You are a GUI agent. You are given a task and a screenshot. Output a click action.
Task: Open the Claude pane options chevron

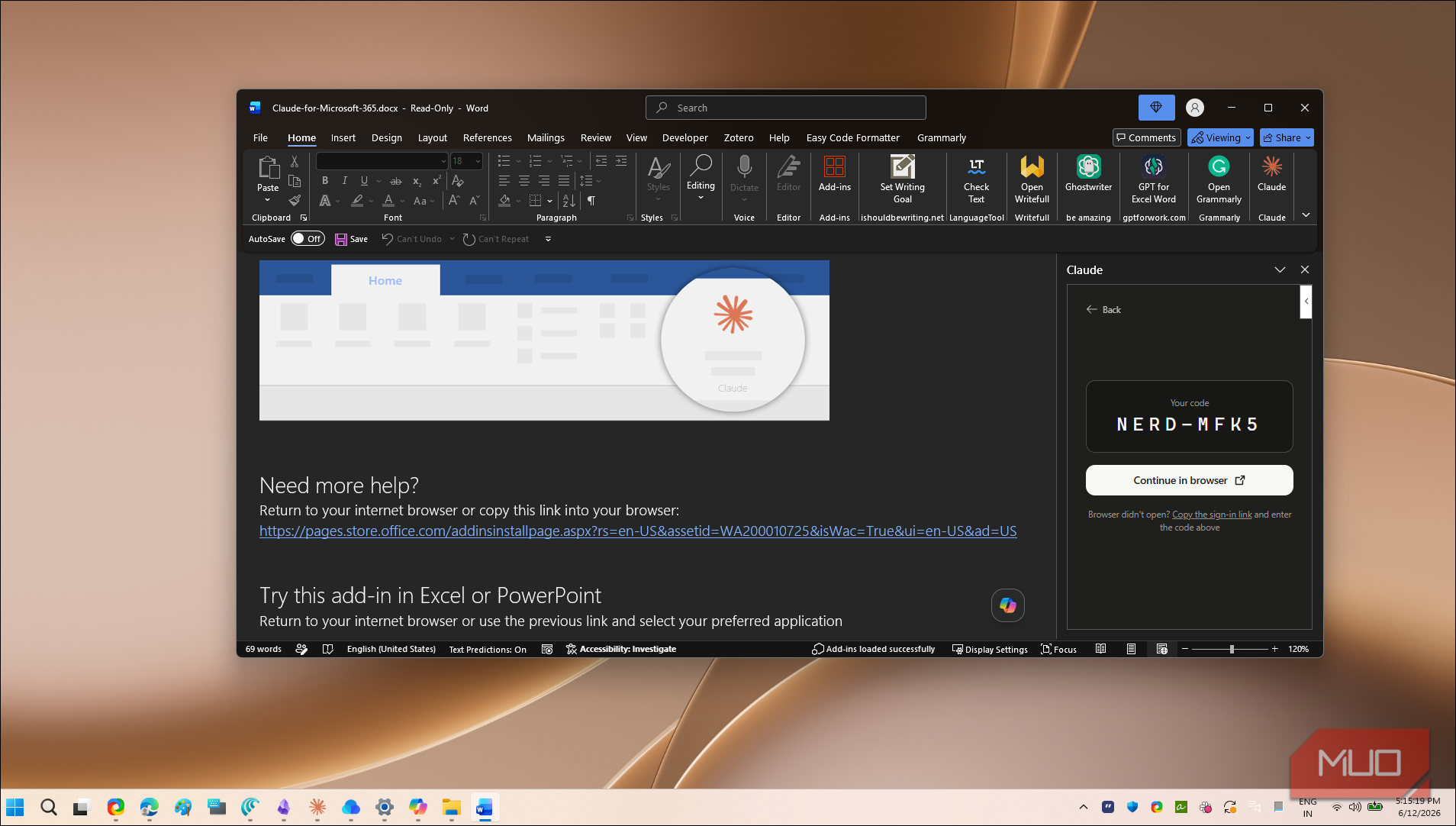click(1280, 269)
